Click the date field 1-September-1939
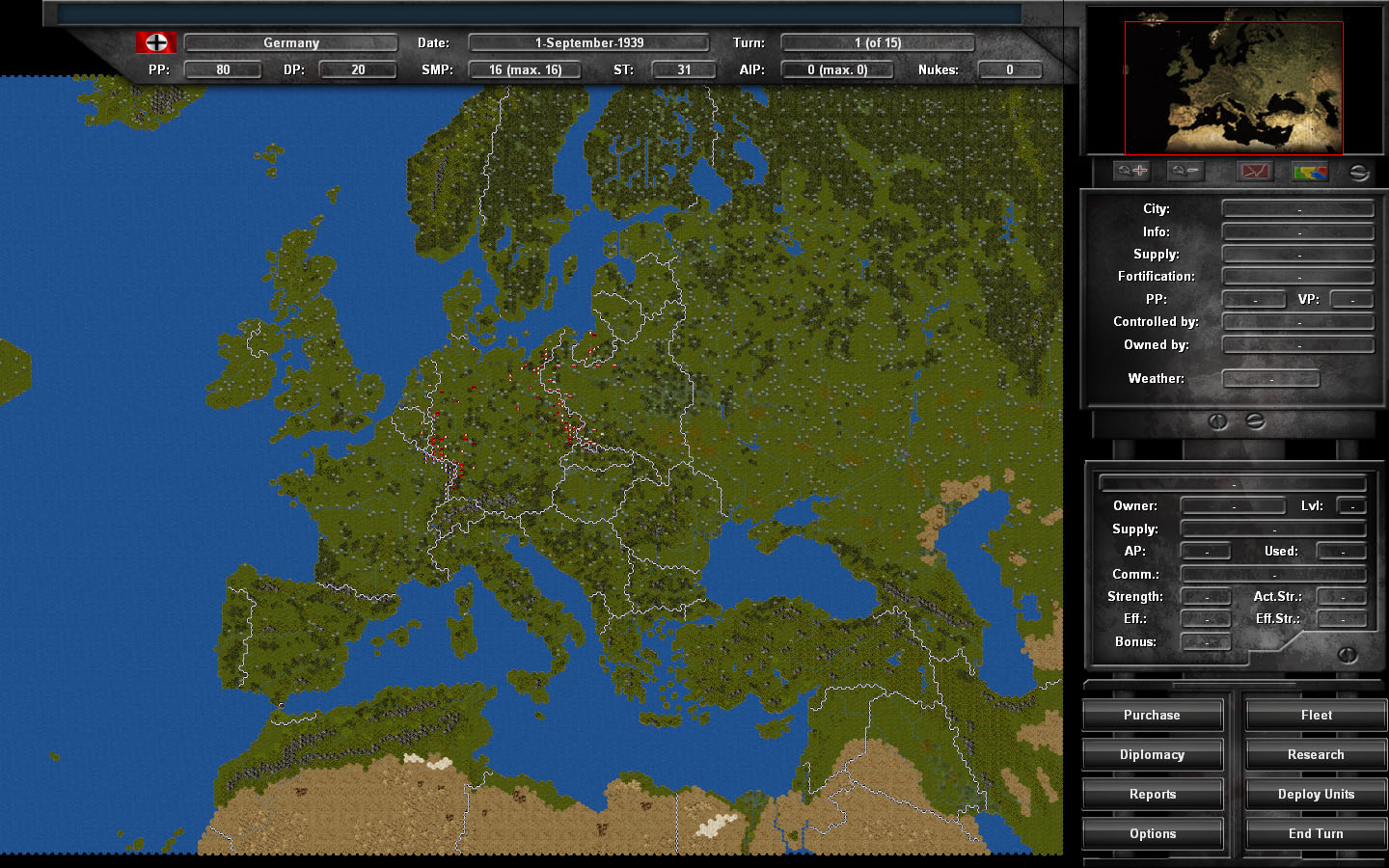1389x868 pixels. click(588, 42)
